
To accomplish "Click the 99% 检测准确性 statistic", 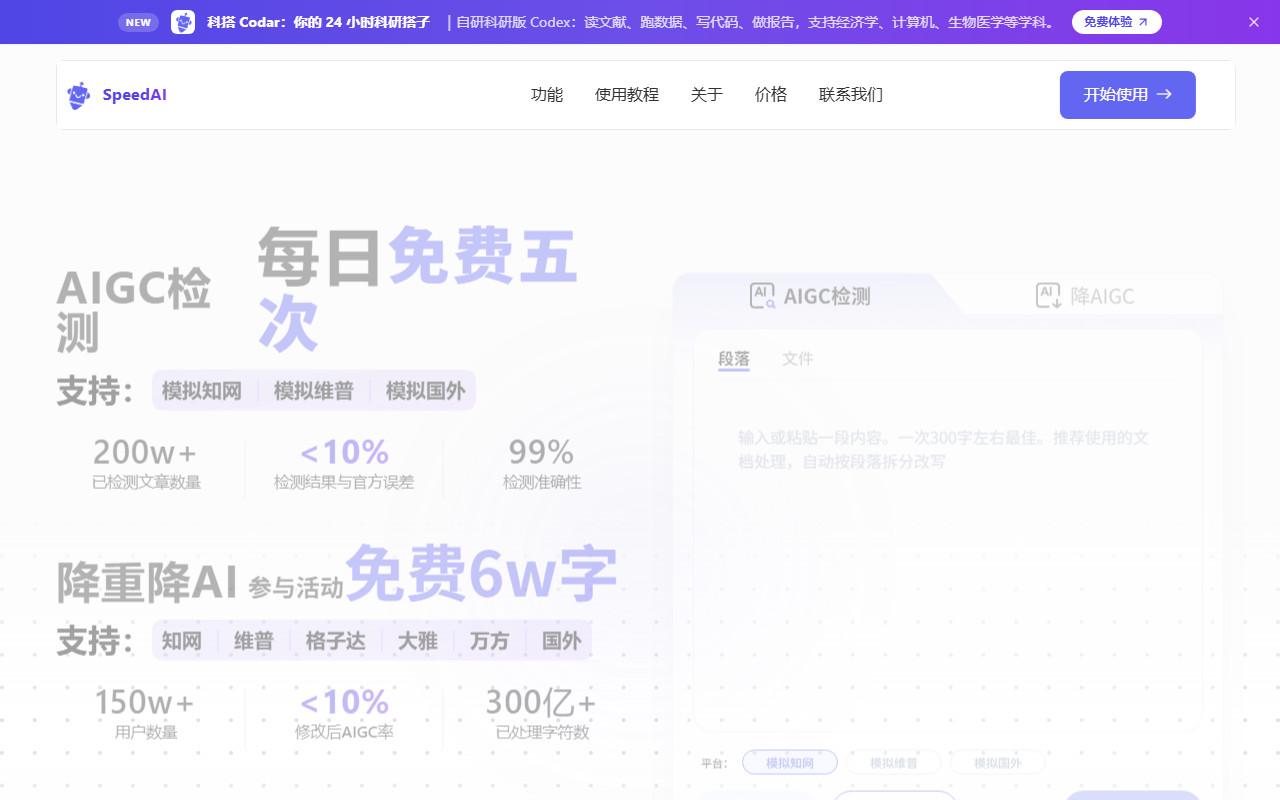I will pyautogui.click(x=541, y=463).
